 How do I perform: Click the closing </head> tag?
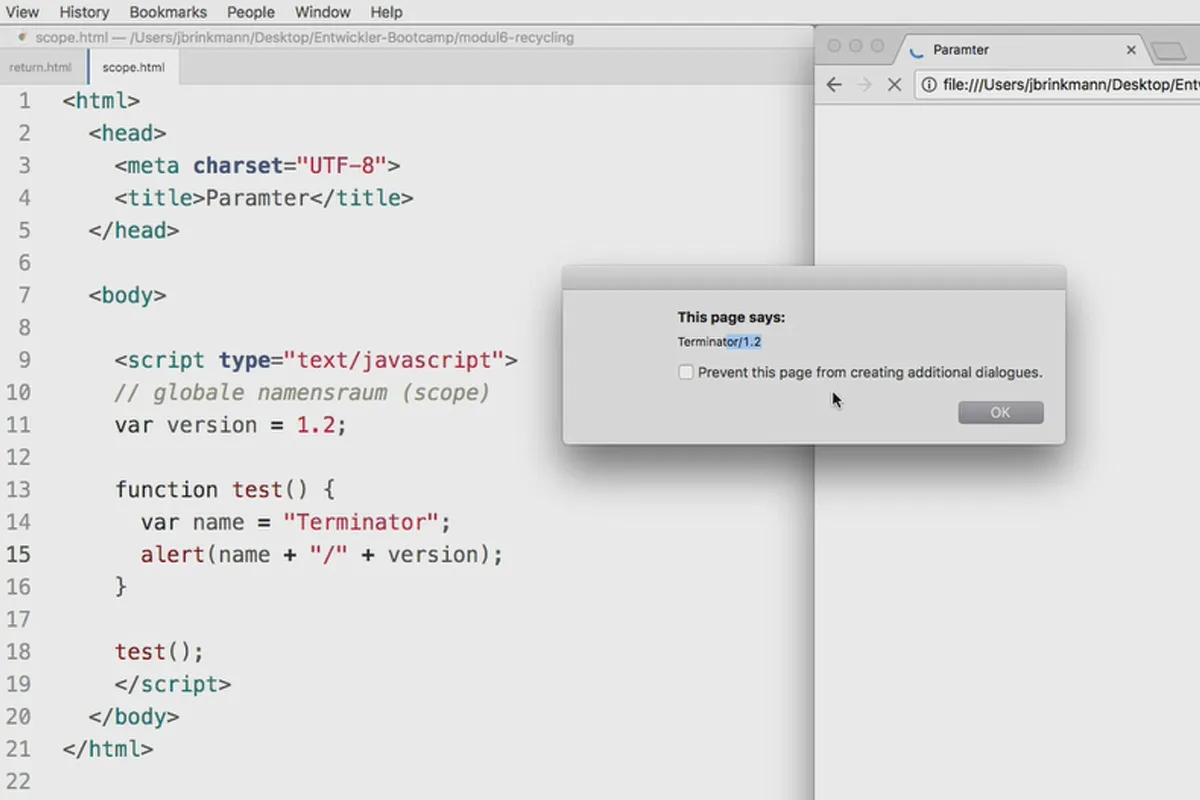[133, 230]
